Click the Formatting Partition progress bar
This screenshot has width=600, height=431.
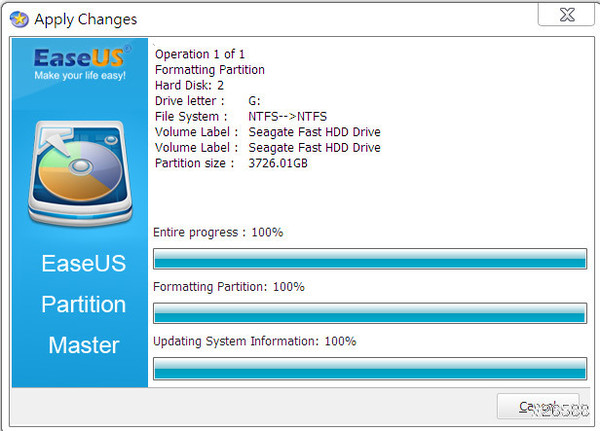point(370,313)
